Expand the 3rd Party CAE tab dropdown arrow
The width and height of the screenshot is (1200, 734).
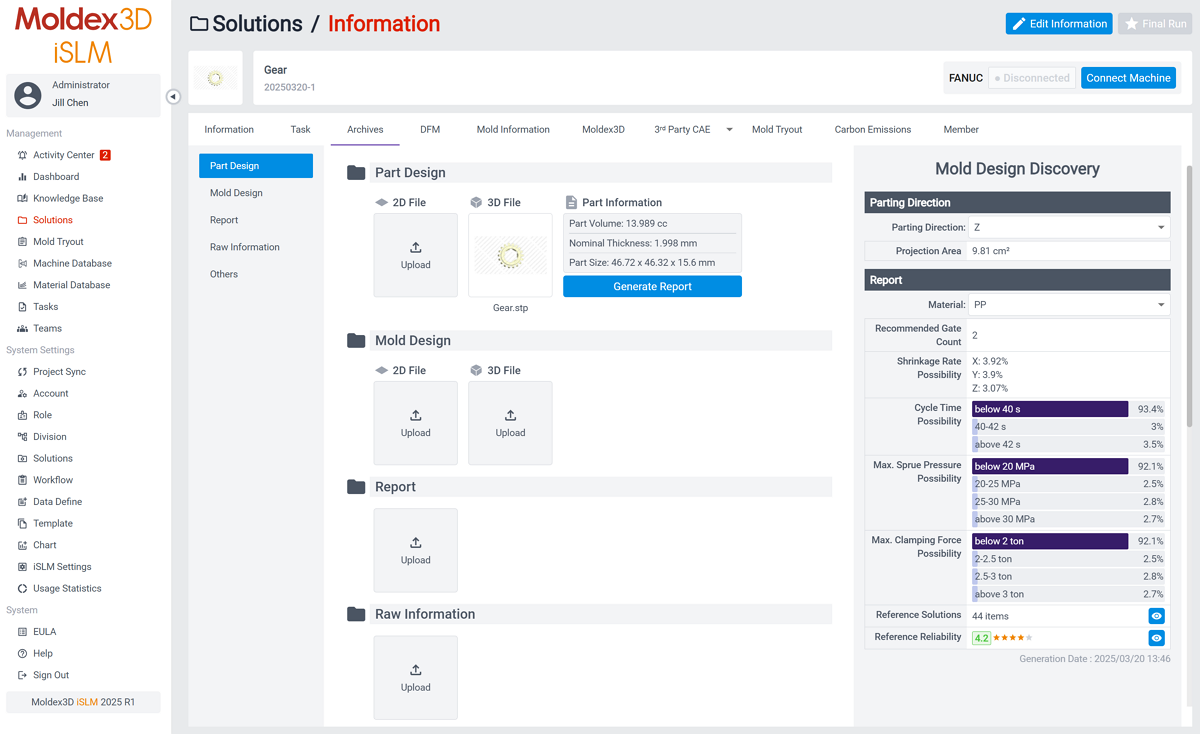tap(729, 130)
